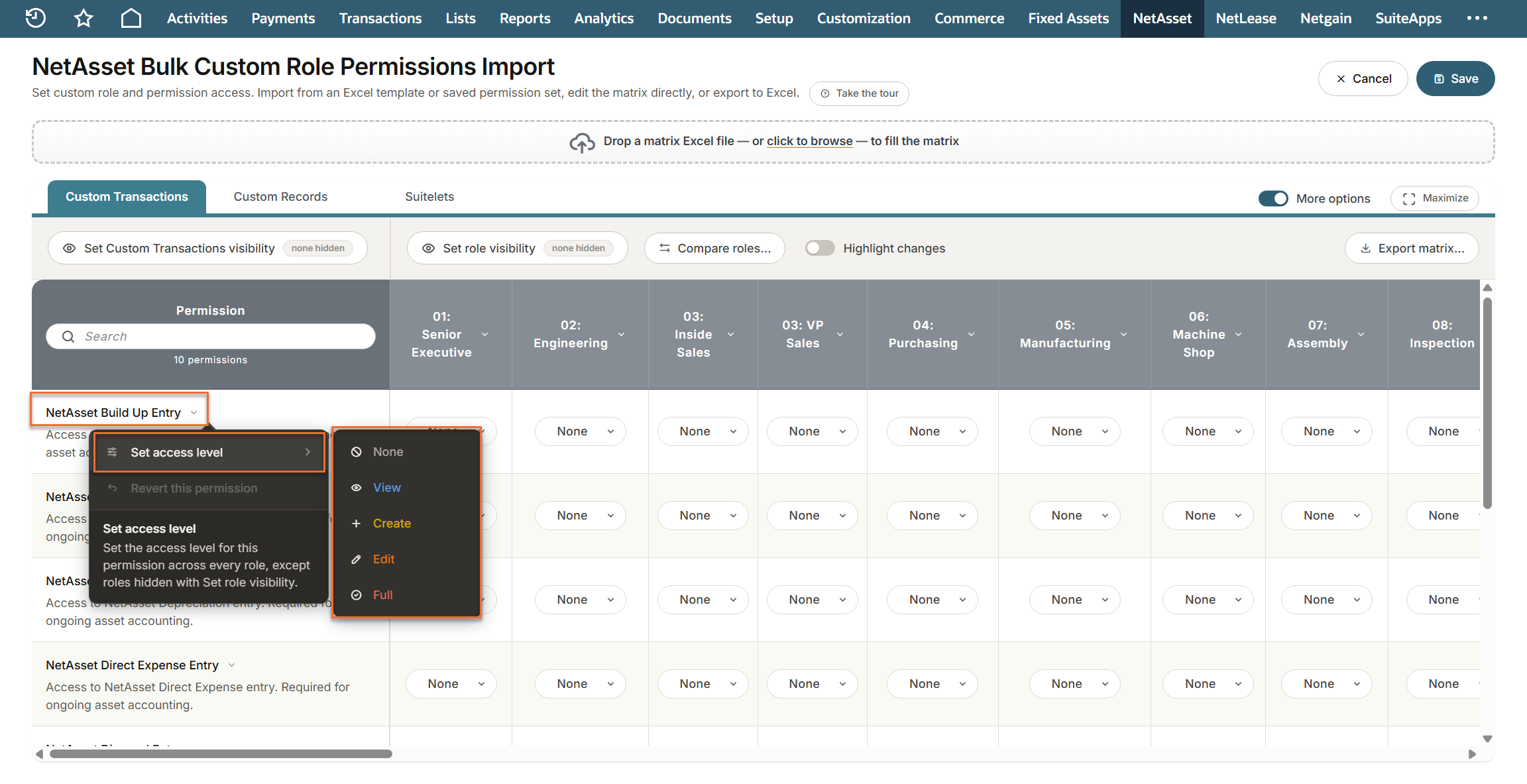The image size is (1527, 784).
Task: Save the role permissions
Action: [x=1455, y=79]
